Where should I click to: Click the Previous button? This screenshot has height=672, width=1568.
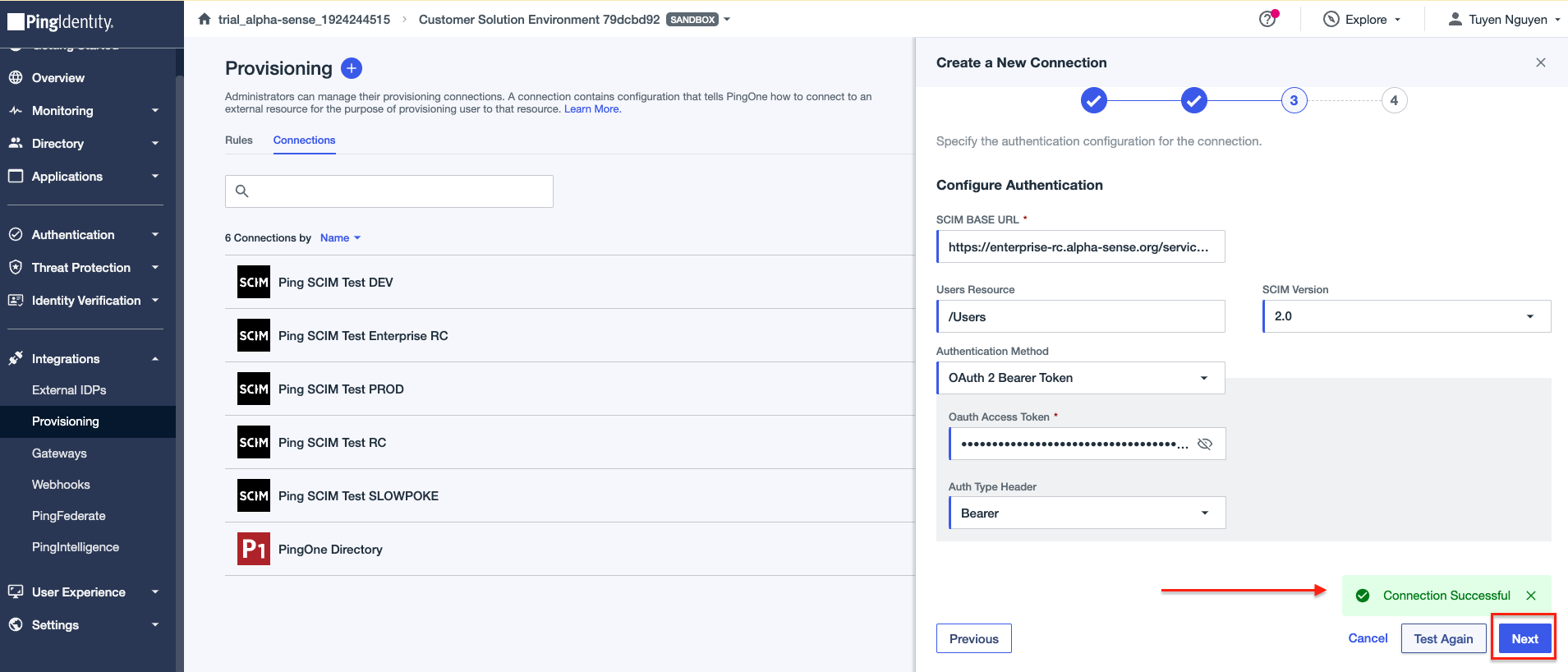974,638
